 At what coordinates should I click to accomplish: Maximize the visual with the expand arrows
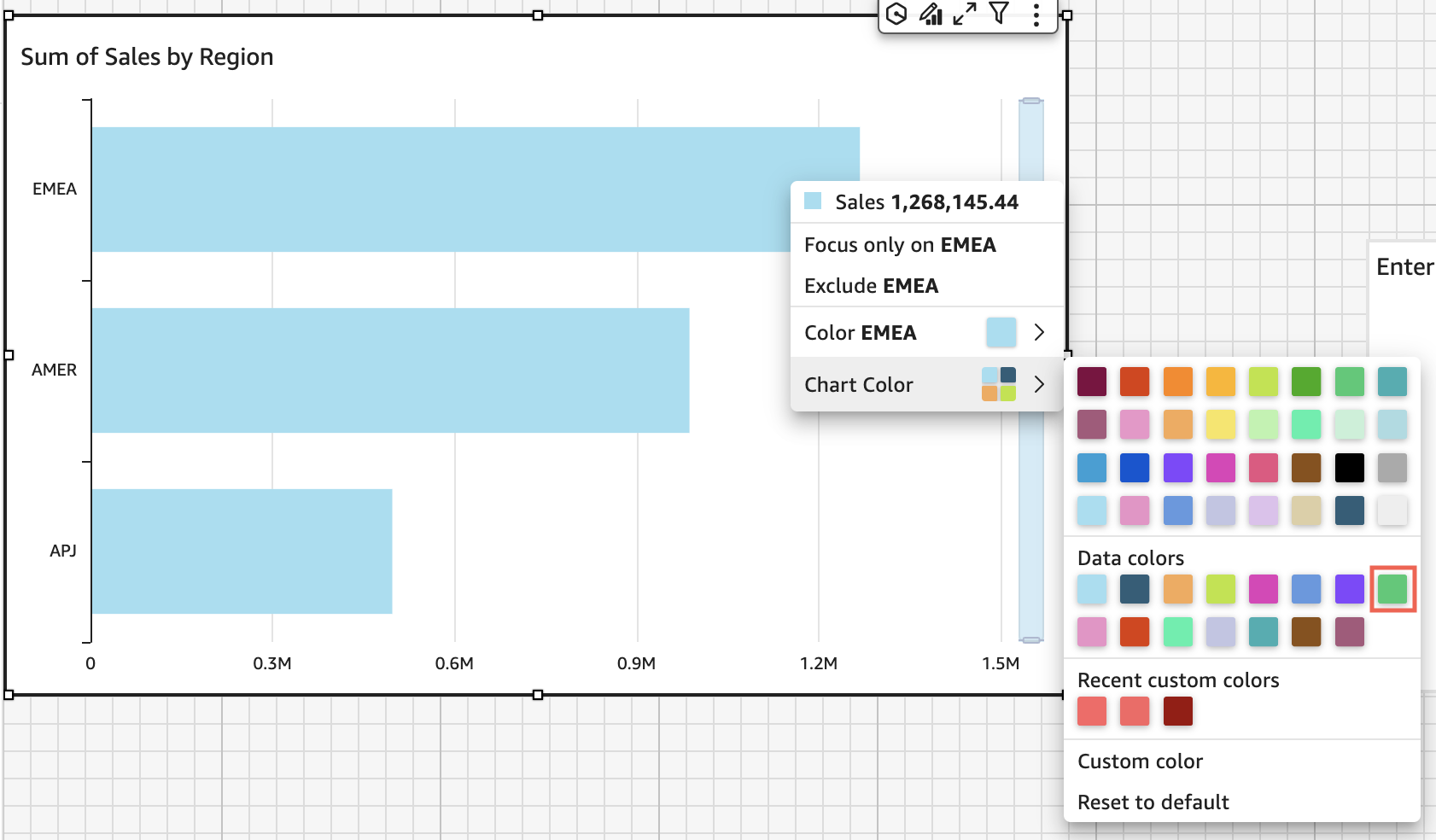(965, 14)
